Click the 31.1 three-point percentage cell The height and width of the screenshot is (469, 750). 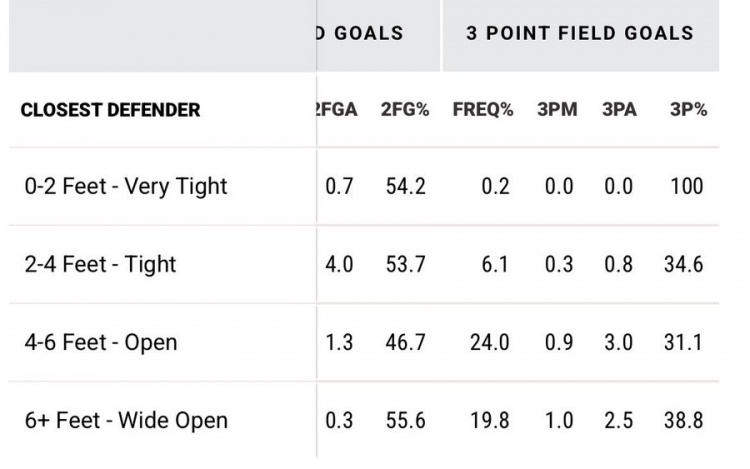683,342
